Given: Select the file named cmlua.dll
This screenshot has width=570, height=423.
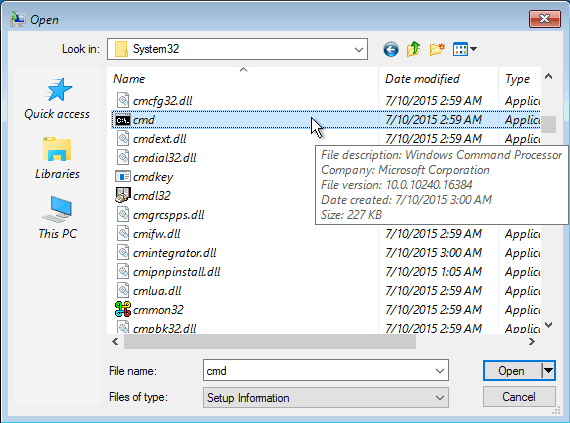Looking at the screenshot, I should pos(157,291).
